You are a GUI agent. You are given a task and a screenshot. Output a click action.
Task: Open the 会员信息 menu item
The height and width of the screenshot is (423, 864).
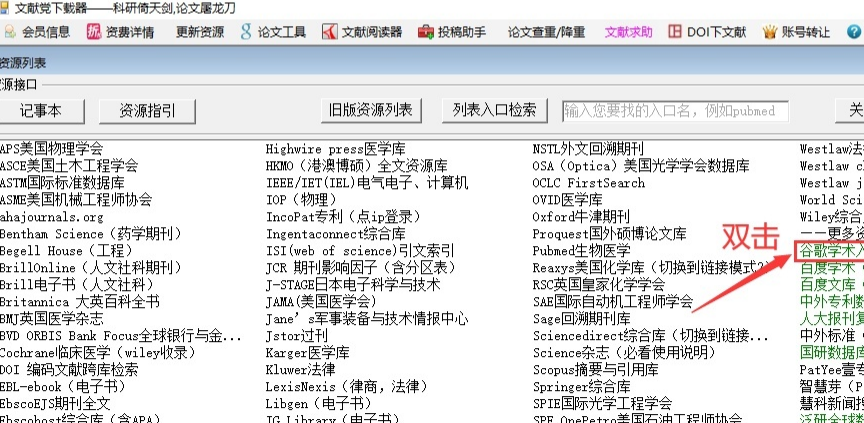[46, 32]
